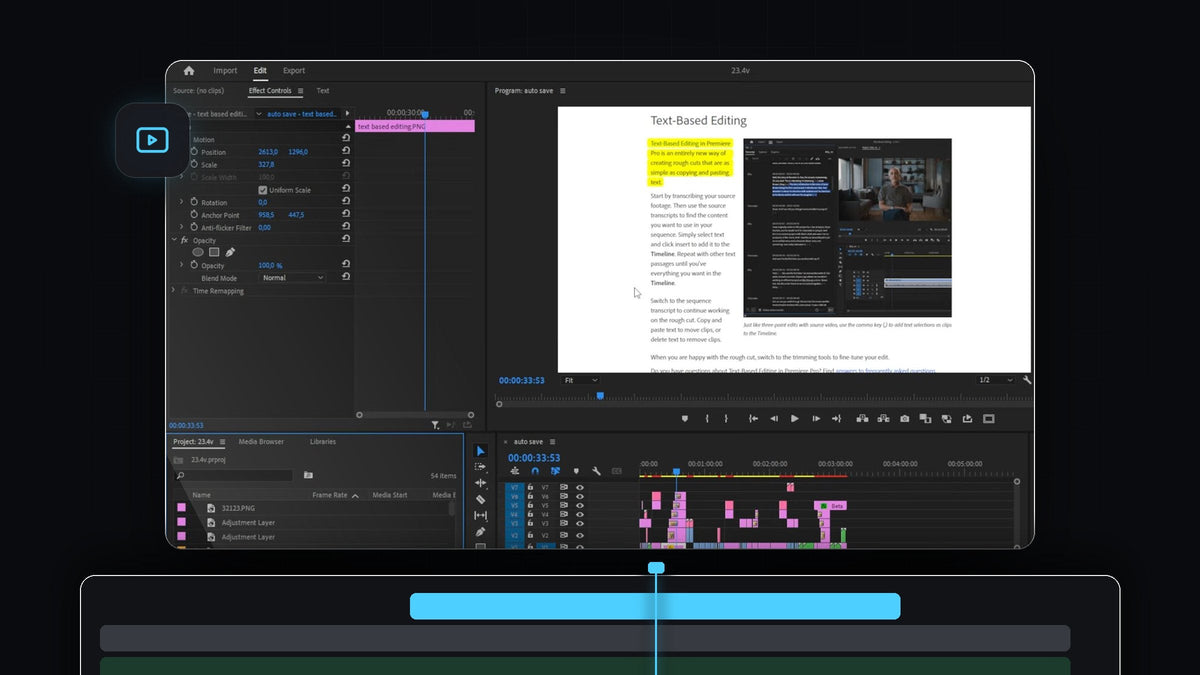This screenshot has height=675, width=1200.
Task: Toggle Anchor Point animation stopwatch
Action: 194,215
